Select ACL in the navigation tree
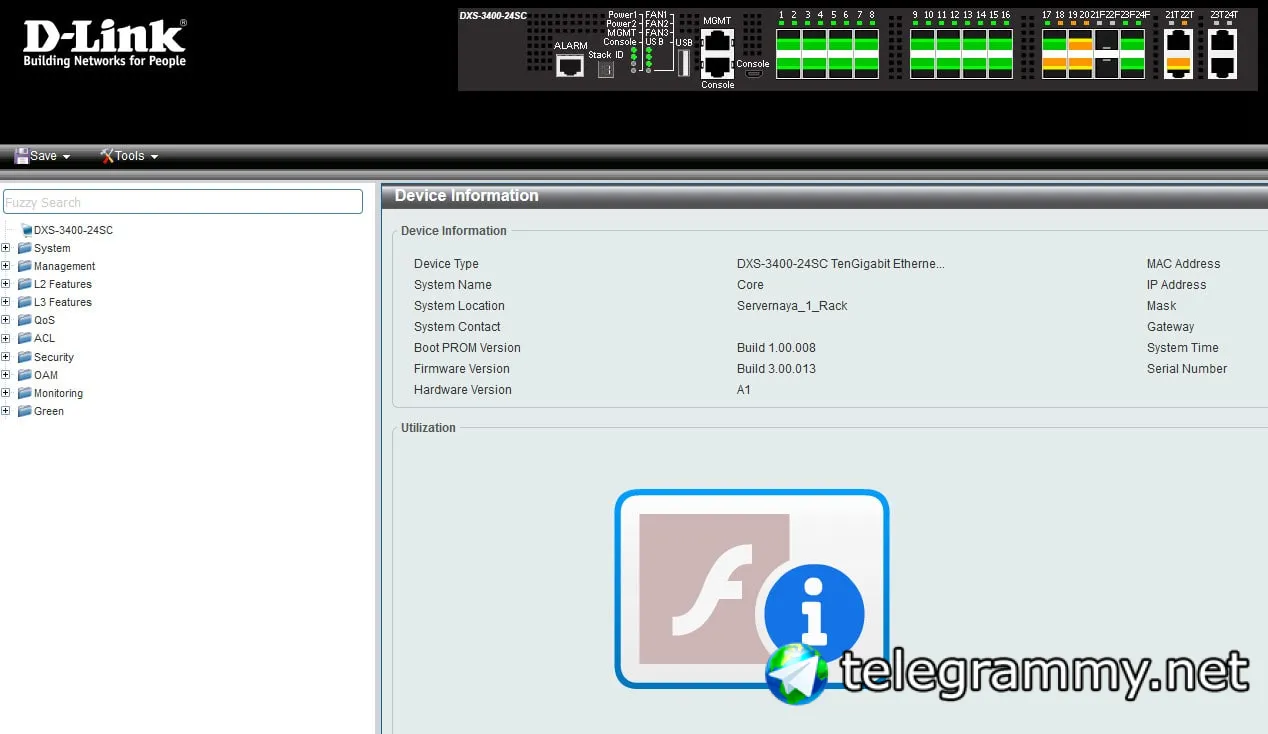1268x734 pixels. (x=44, y=339)
